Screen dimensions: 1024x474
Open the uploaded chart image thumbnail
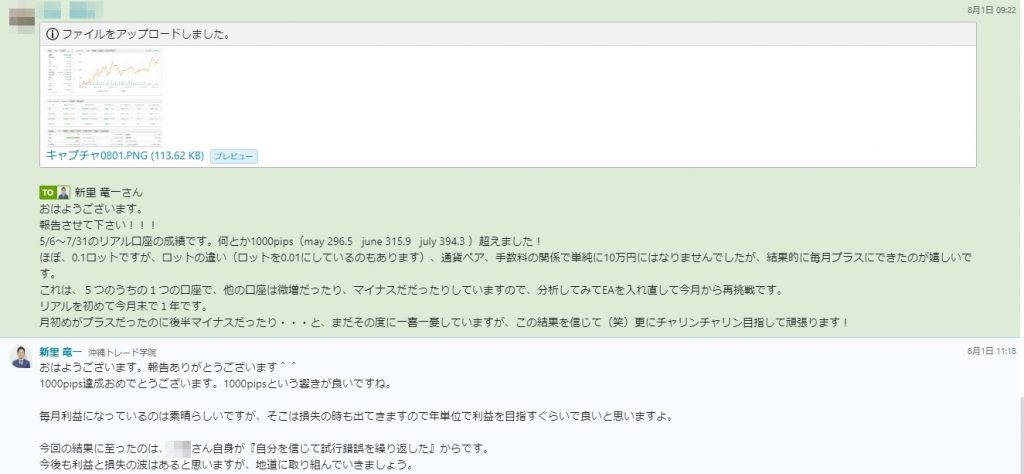[104, 98]
